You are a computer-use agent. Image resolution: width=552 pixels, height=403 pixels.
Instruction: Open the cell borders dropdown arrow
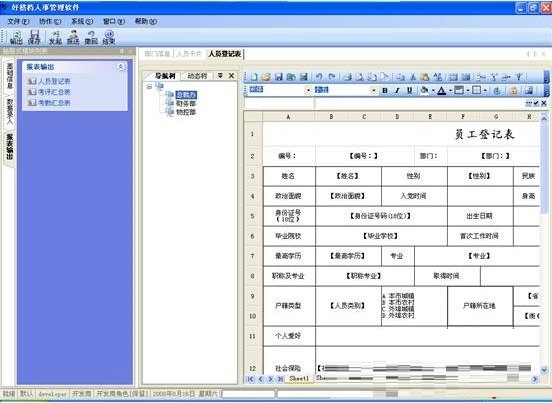point(485,90)
